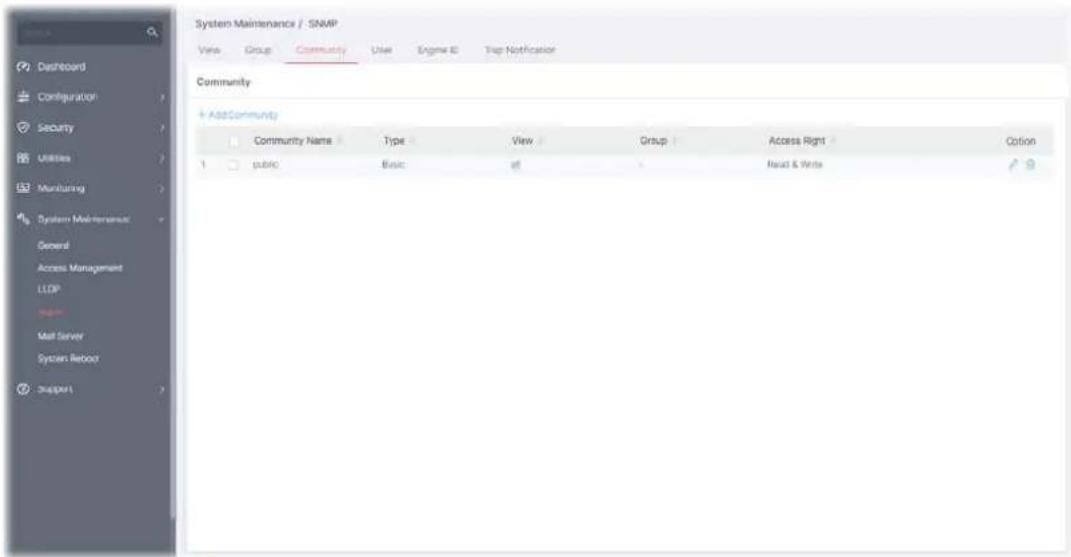The width and height of the screenshot is (1071, 557).
Task: Open Access Management in the sidebar
Action: (80, 268)
